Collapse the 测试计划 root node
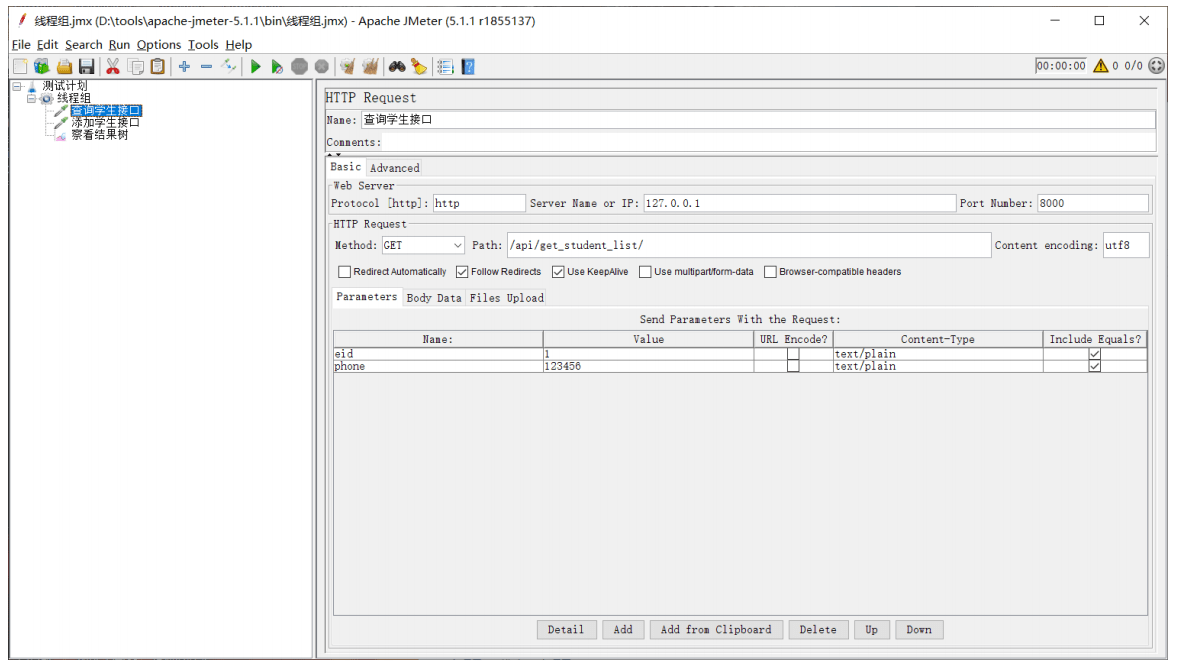Image resolution: width=1177 pixels, height=667 pixels. [17, 86]
